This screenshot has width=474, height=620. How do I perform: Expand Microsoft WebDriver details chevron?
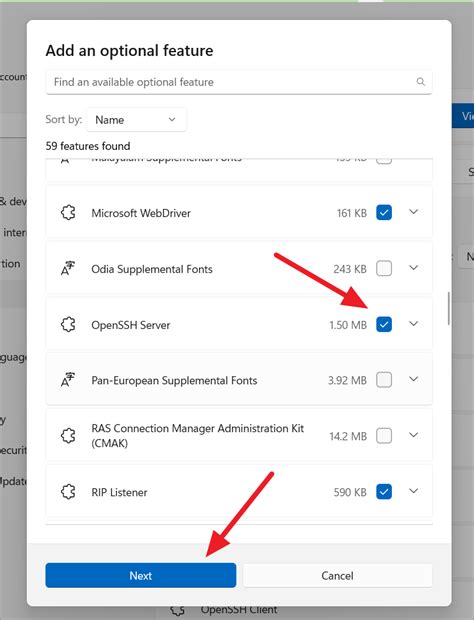coord(414,212)
